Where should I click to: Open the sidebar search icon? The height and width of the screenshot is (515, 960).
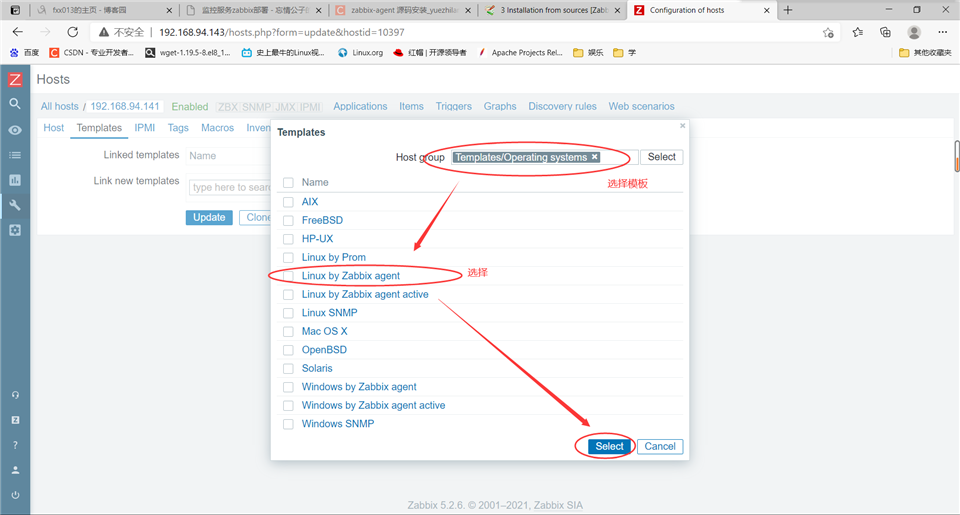15,104
